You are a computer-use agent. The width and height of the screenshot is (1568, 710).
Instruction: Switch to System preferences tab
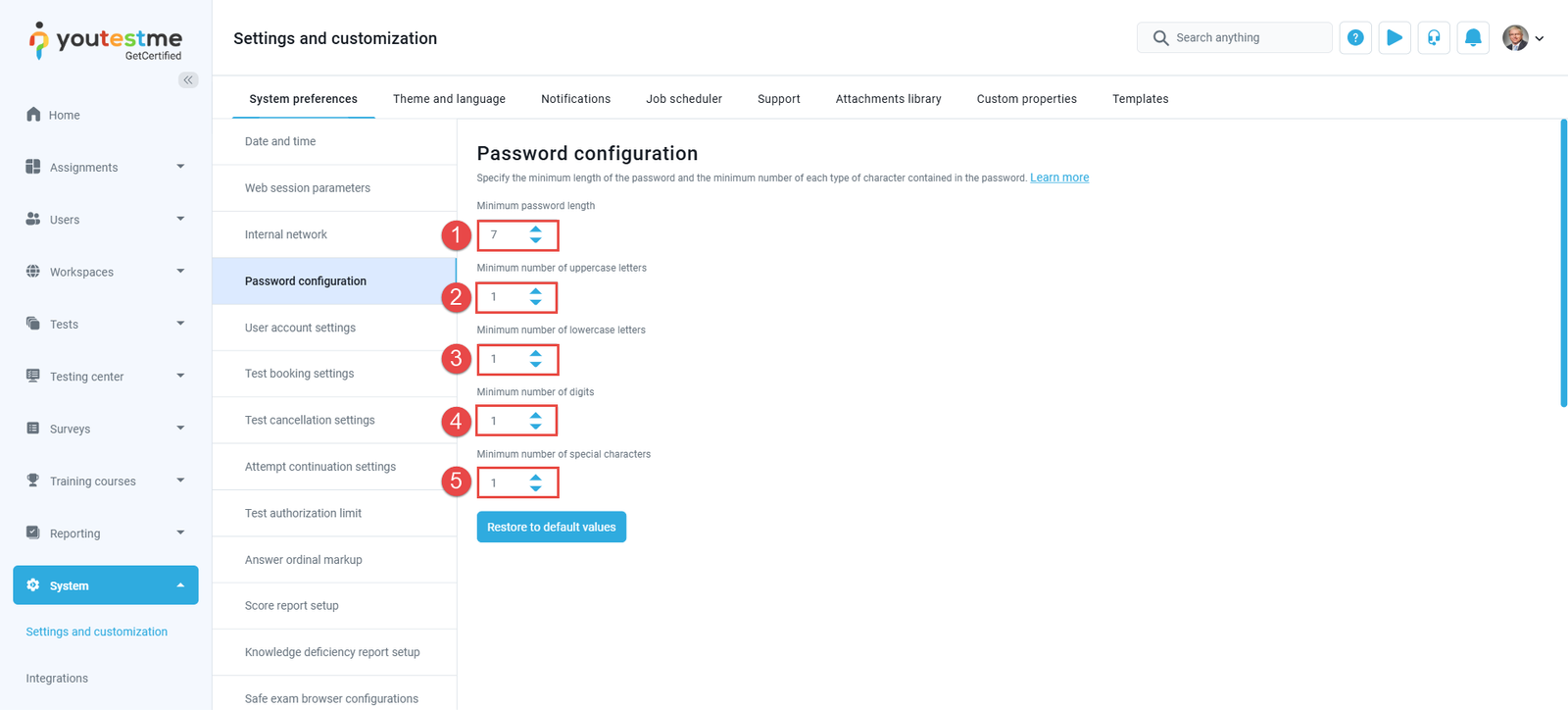tap(303, 99)
